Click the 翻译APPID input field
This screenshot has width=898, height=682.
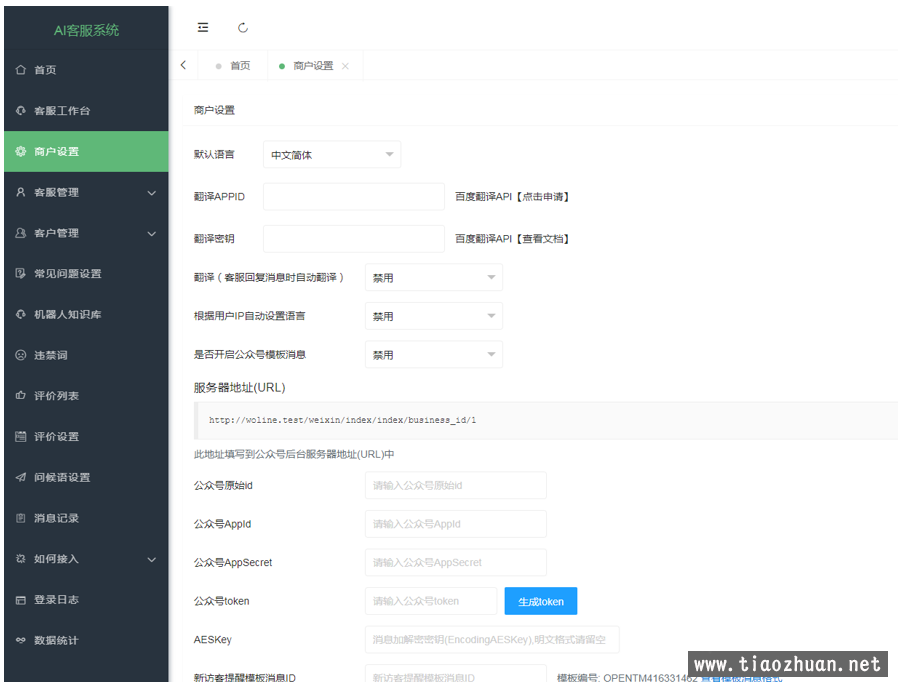pyautogui.click(x=353, y=197)
